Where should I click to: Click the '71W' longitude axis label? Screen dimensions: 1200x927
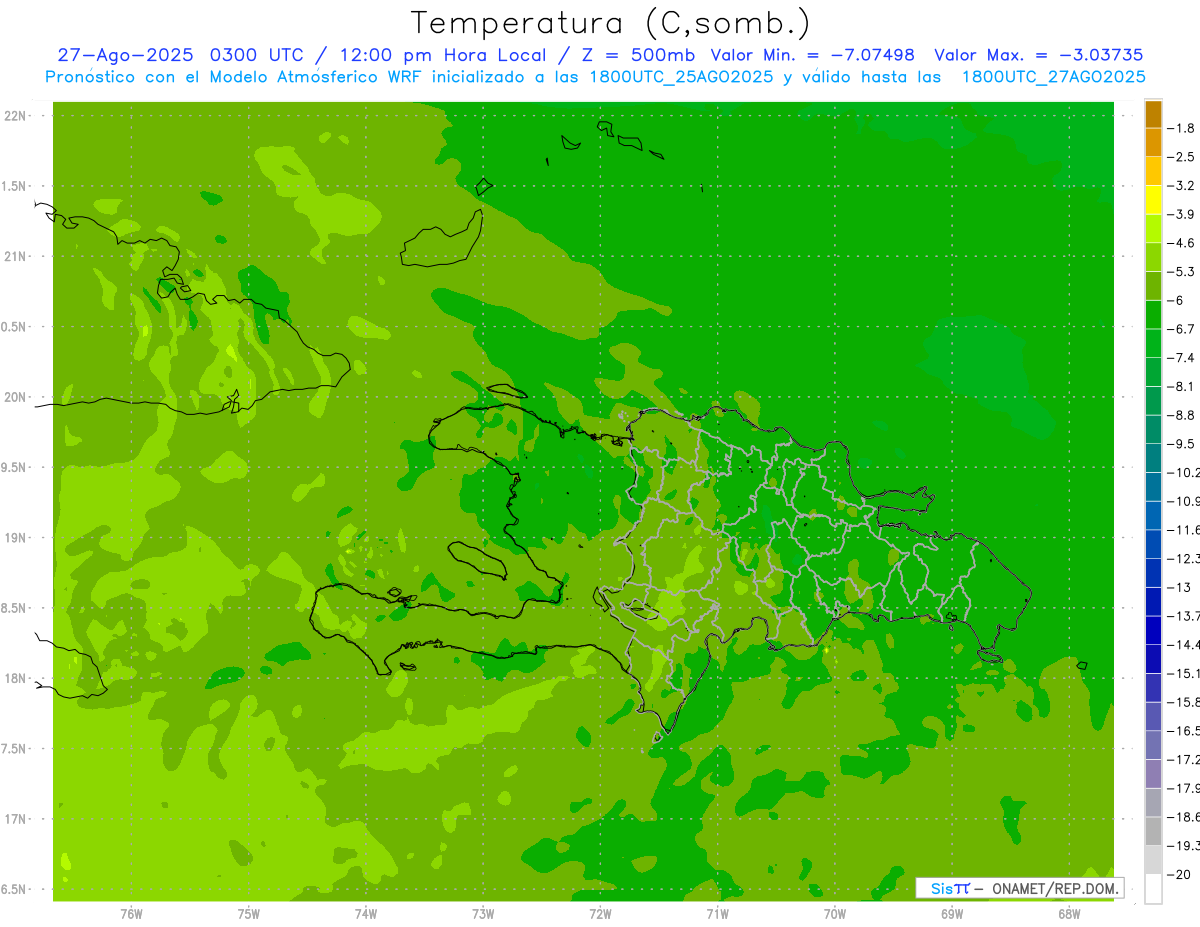pyautogui.click(x=717, y=914)
